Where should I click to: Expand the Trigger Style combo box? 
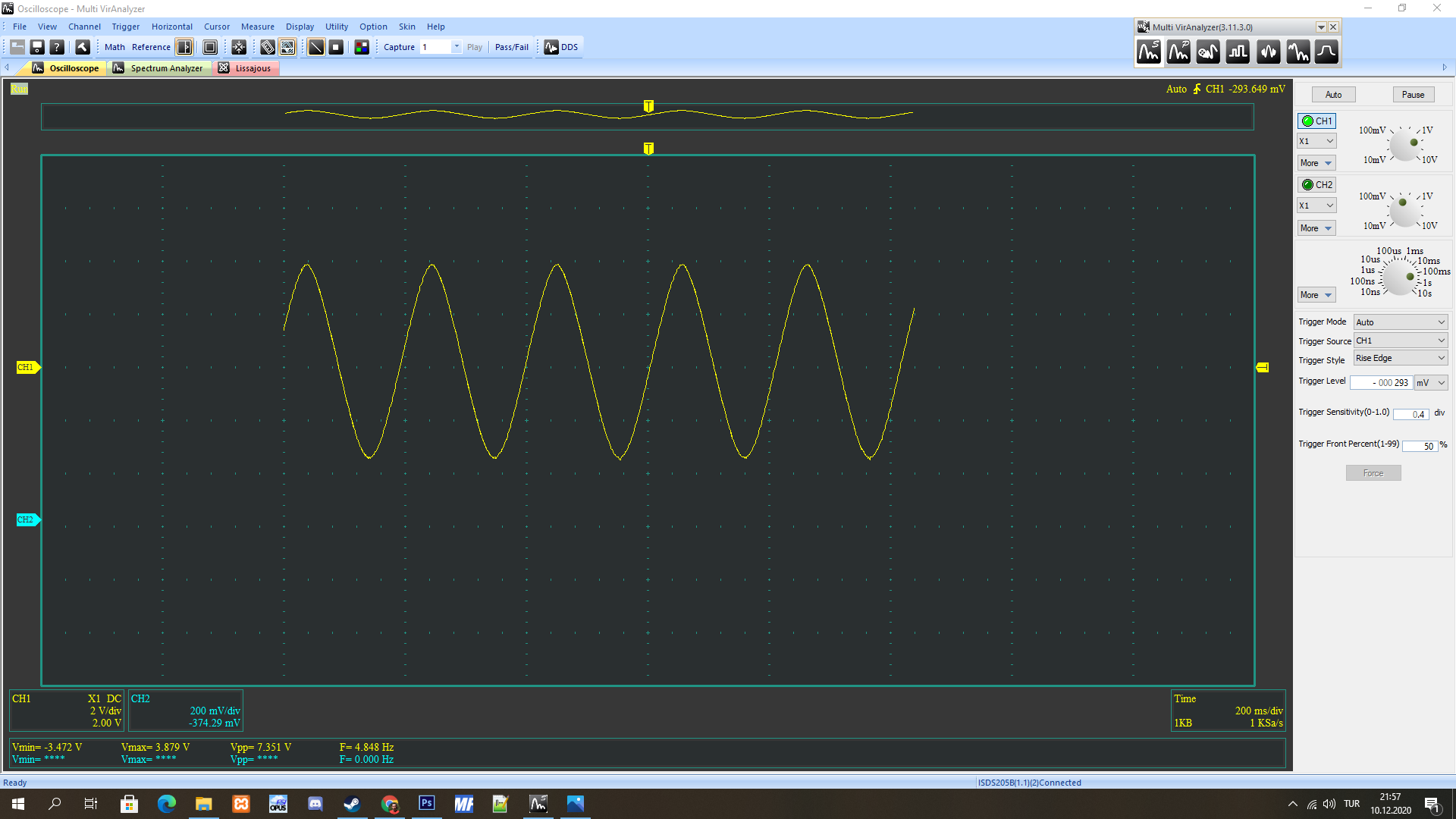1400,359
